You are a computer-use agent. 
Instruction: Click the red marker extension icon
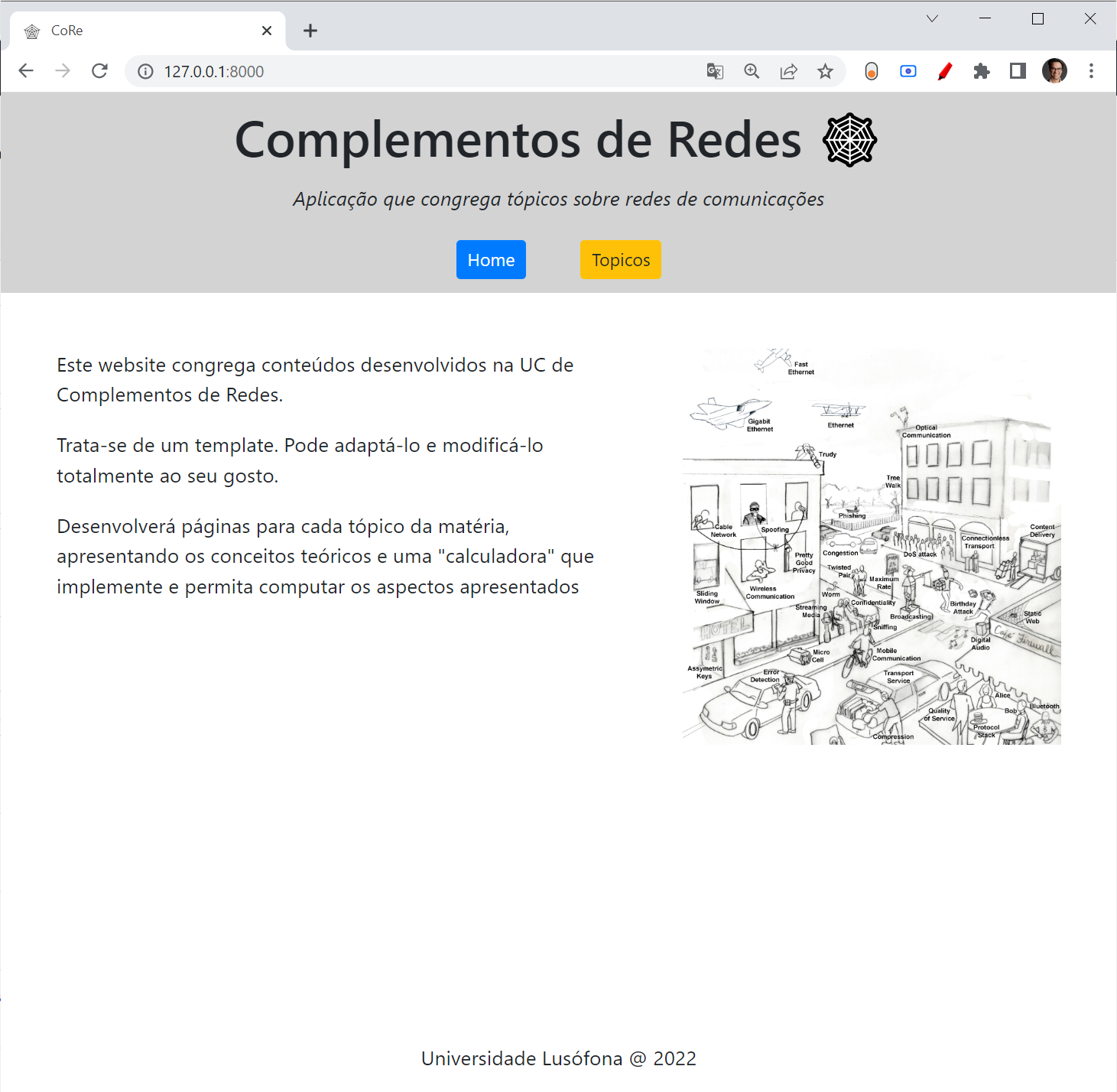944,71
